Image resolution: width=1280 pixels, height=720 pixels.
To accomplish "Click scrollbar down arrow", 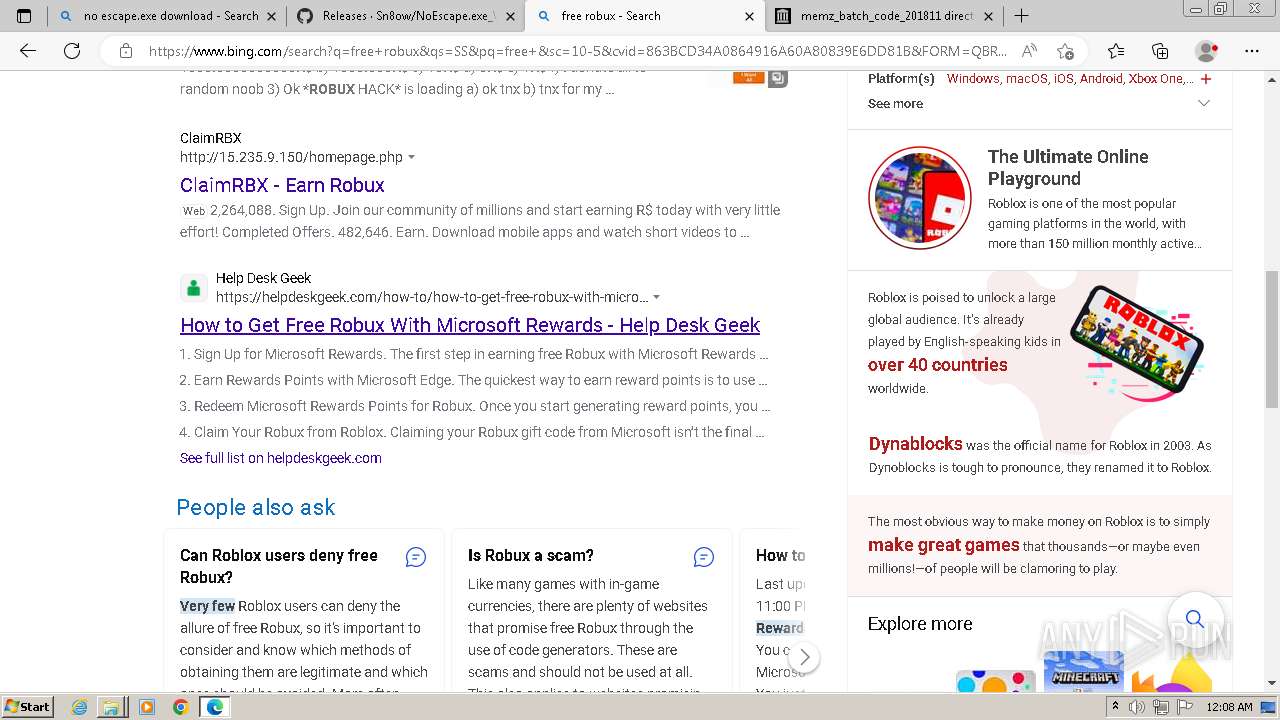I will click(x=1272, y=683).
